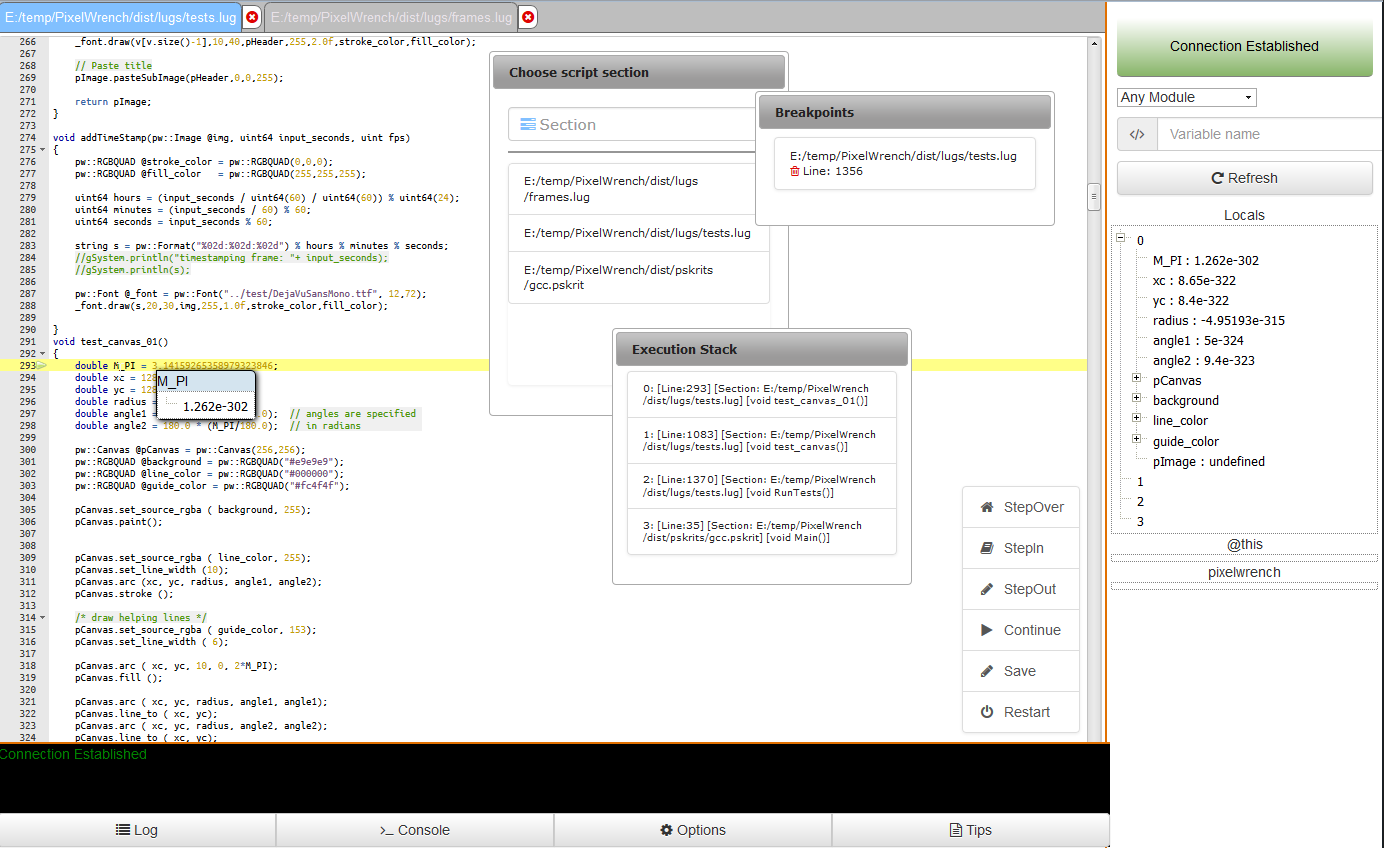Expand the pCanvas local variable node
Image resolution: width=1384 pixels, height=848 pixels.
pos(1137,380)
